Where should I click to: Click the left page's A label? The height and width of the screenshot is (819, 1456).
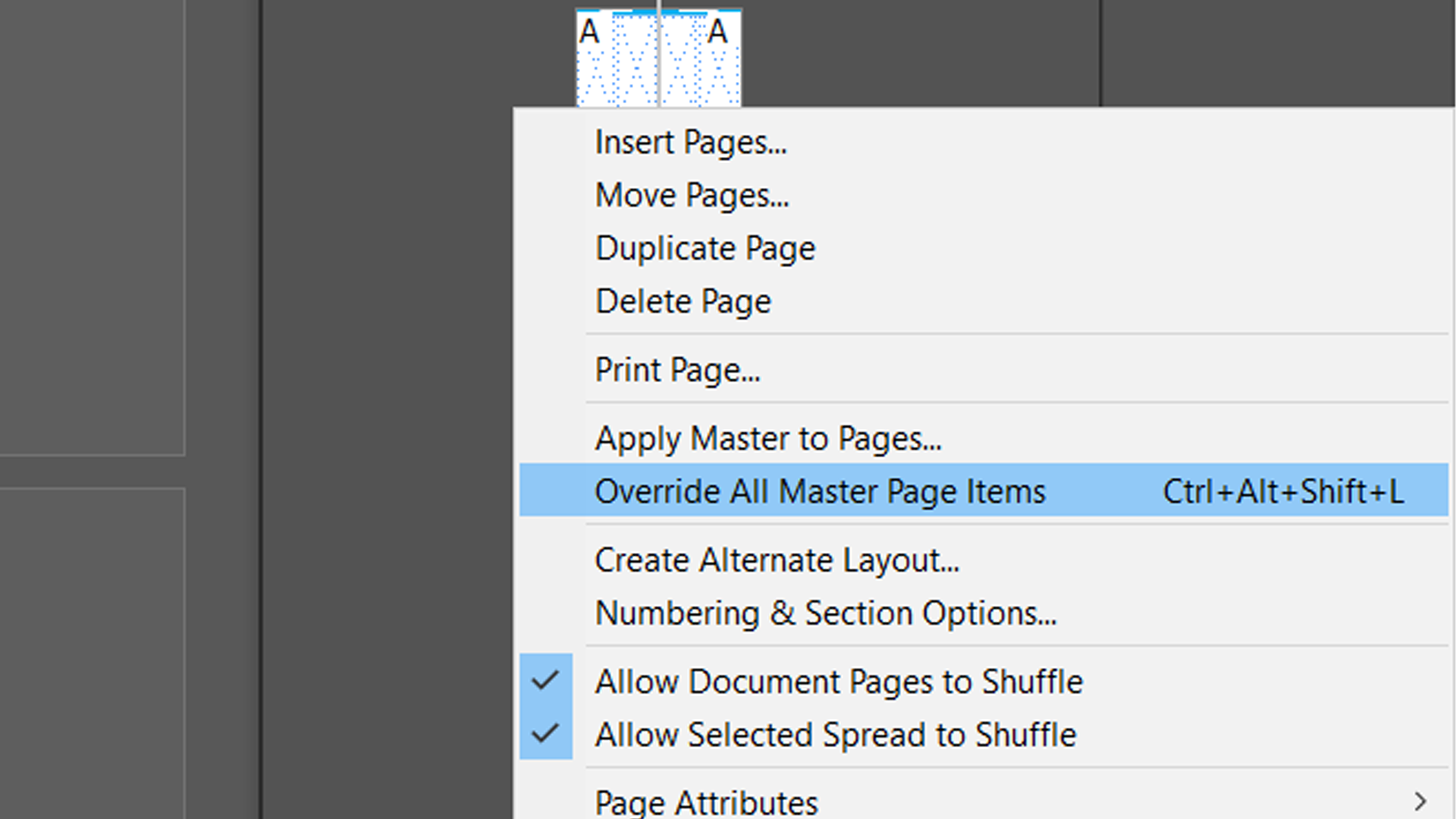click(x=588, y=32)
